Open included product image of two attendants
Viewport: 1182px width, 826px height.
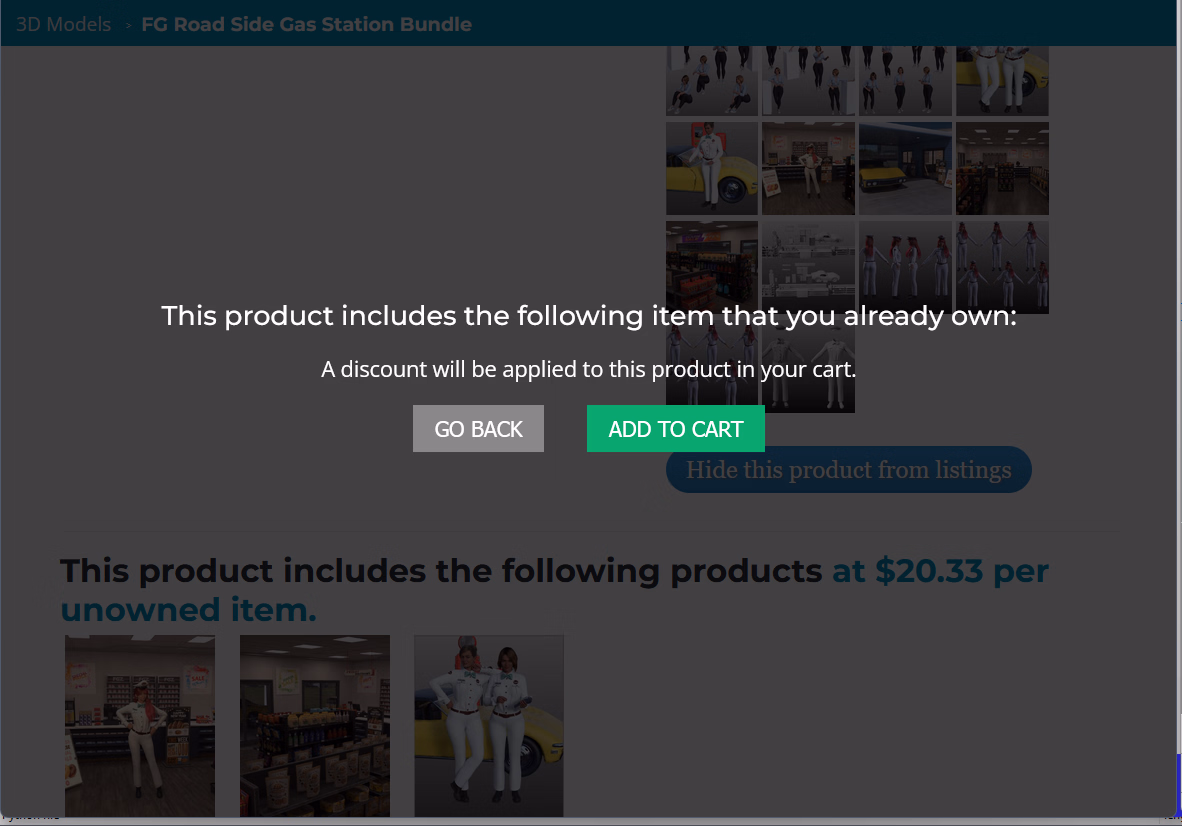(x=489, y=725)
